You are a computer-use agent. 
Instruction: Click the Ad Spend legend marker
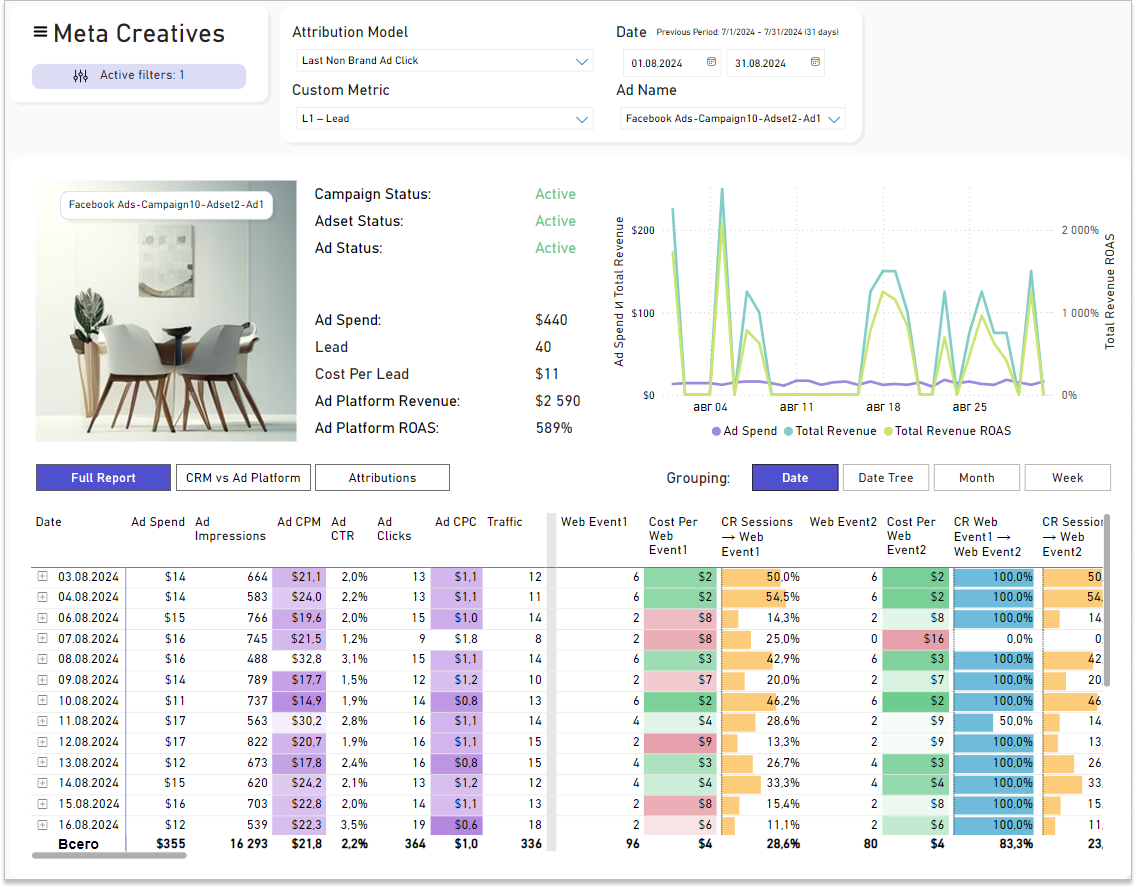tap(716, 431)
